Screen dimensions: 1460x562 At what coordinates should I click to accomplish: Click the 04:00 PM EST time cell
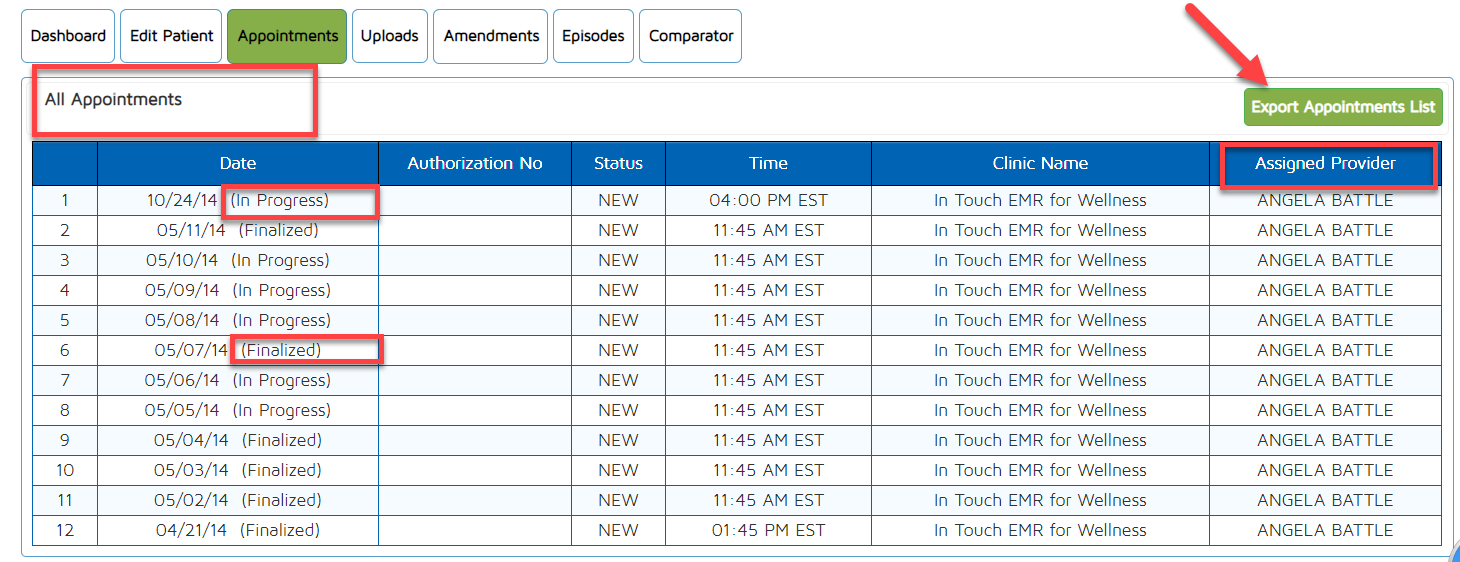[x=768, y=200]
